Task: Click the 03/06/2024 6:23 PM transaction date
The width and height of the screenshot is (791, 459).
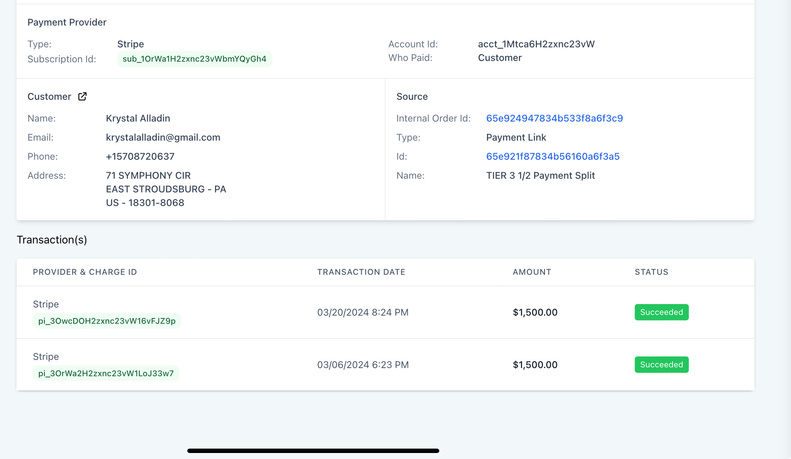Action: [x=362, y=365]
